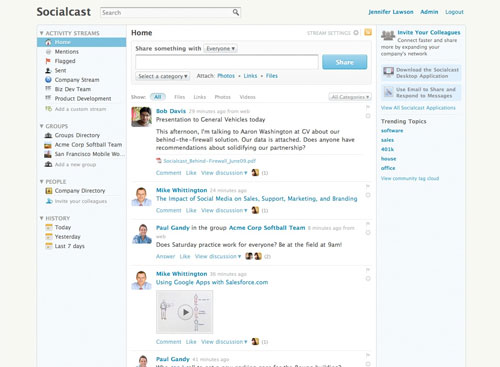500x367 pixels.
Task: Click the orange RSS feed icon
Action: click(x=368, y=32)
